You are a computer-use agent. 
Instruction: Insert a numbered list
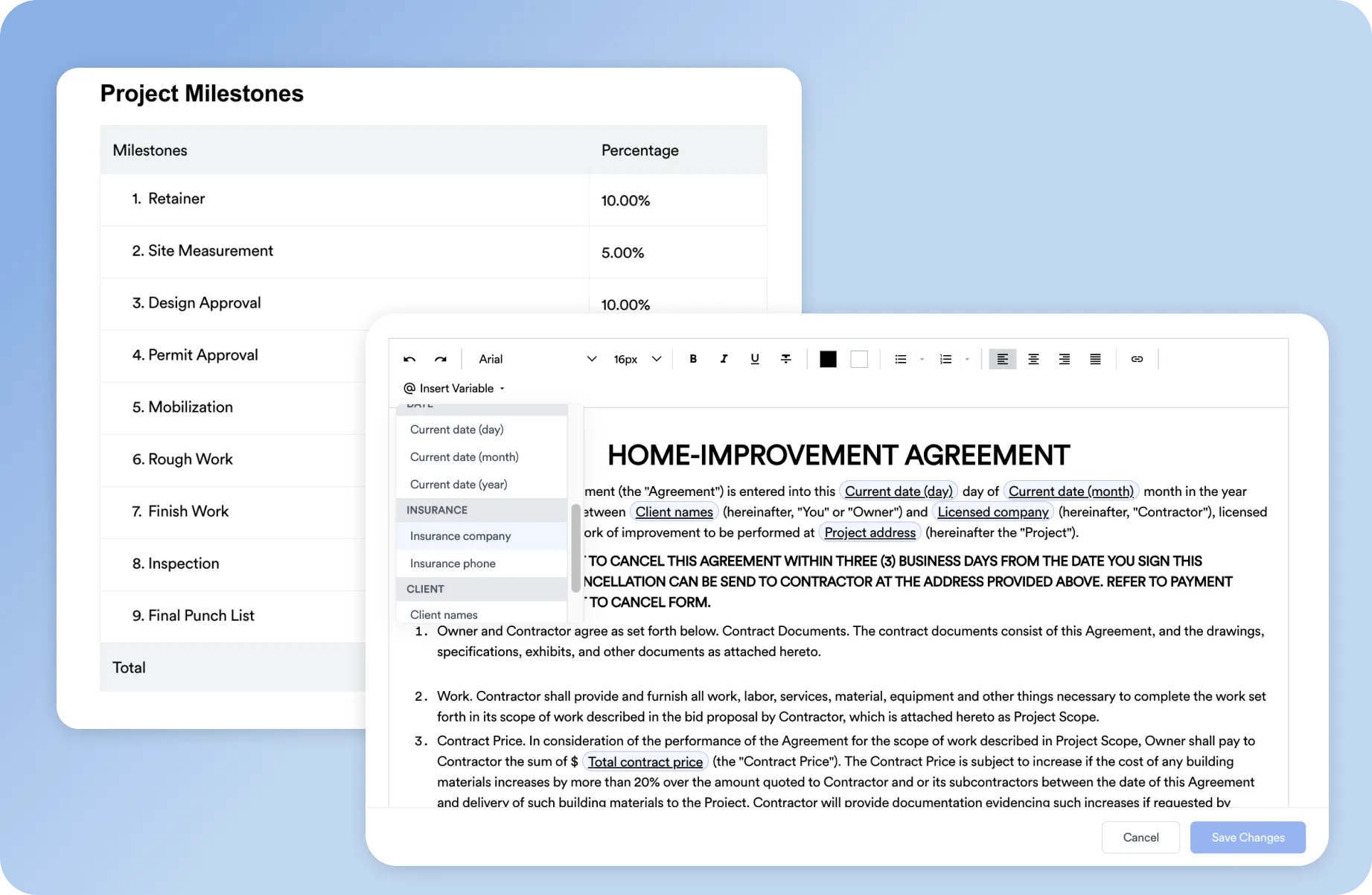945,359
